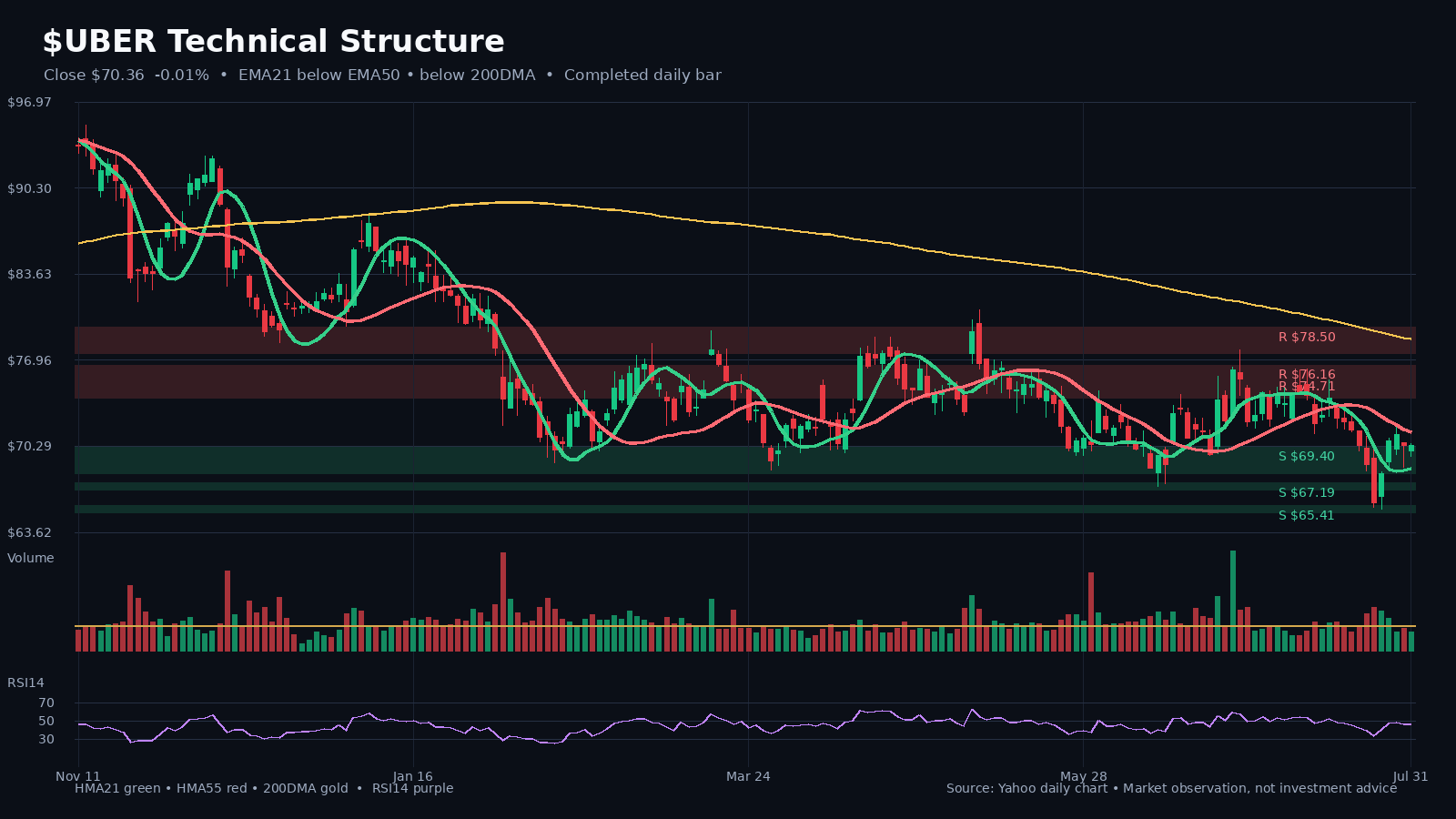Viewport: 1456px width, 819px height.
Task: Select the "Jul 31" date axis label
Action: [x=1410, y=776]
